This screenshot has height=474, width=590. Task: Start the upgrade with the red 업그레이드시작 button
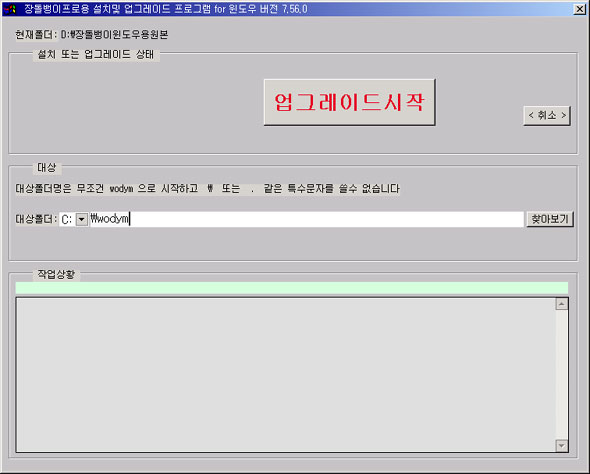tap(350, 102)
